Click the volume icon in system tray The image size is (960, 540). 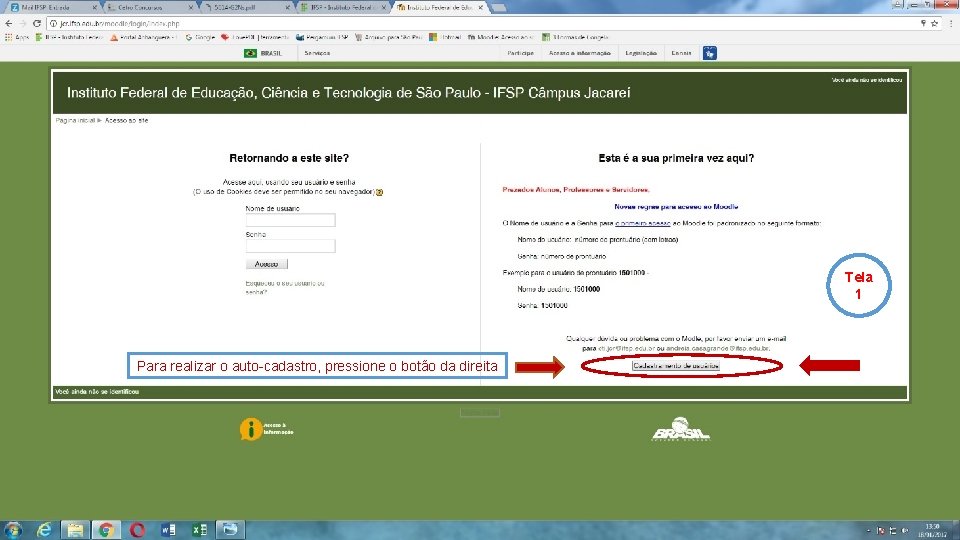(x=905, y=531)
